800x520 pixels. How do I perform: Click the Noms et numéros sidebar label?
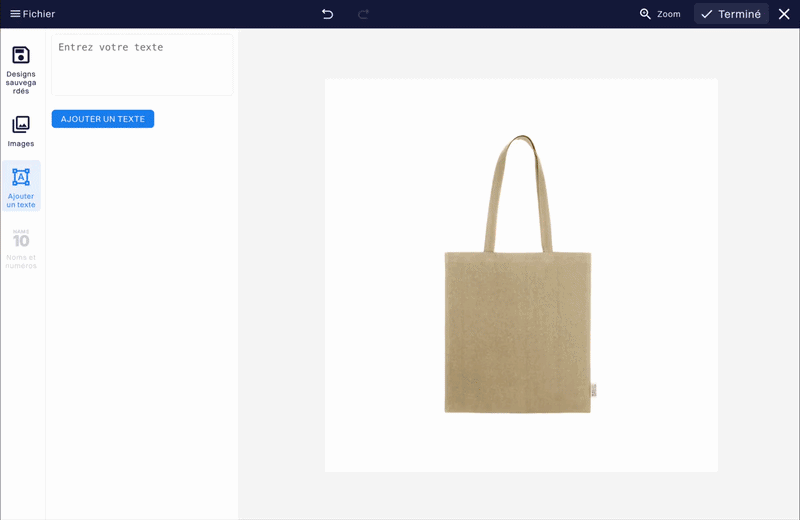click(21, 261)
